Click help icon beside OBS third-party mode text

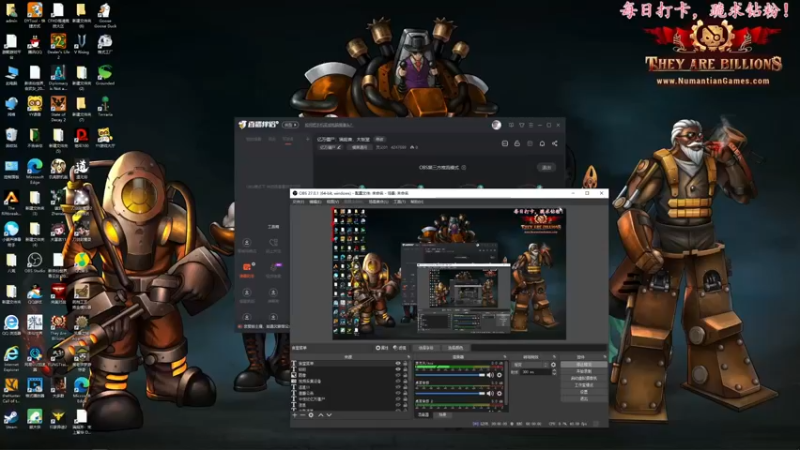tap(464, 167)
